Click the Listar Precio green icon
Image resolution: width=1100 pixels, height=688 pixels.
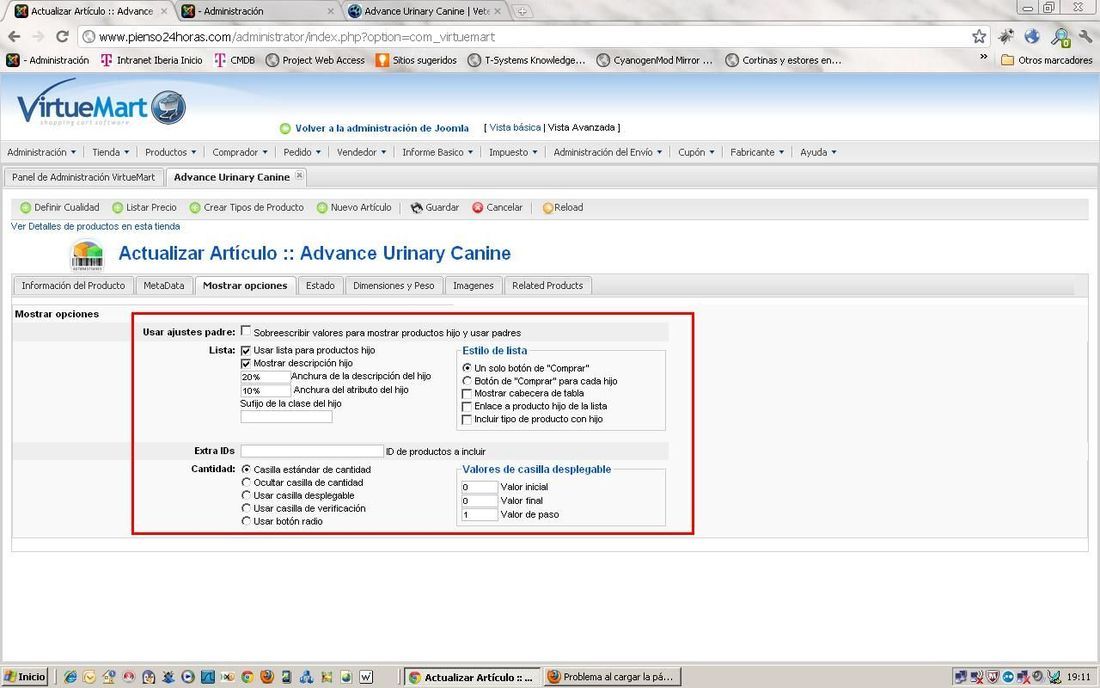(118, 208)
